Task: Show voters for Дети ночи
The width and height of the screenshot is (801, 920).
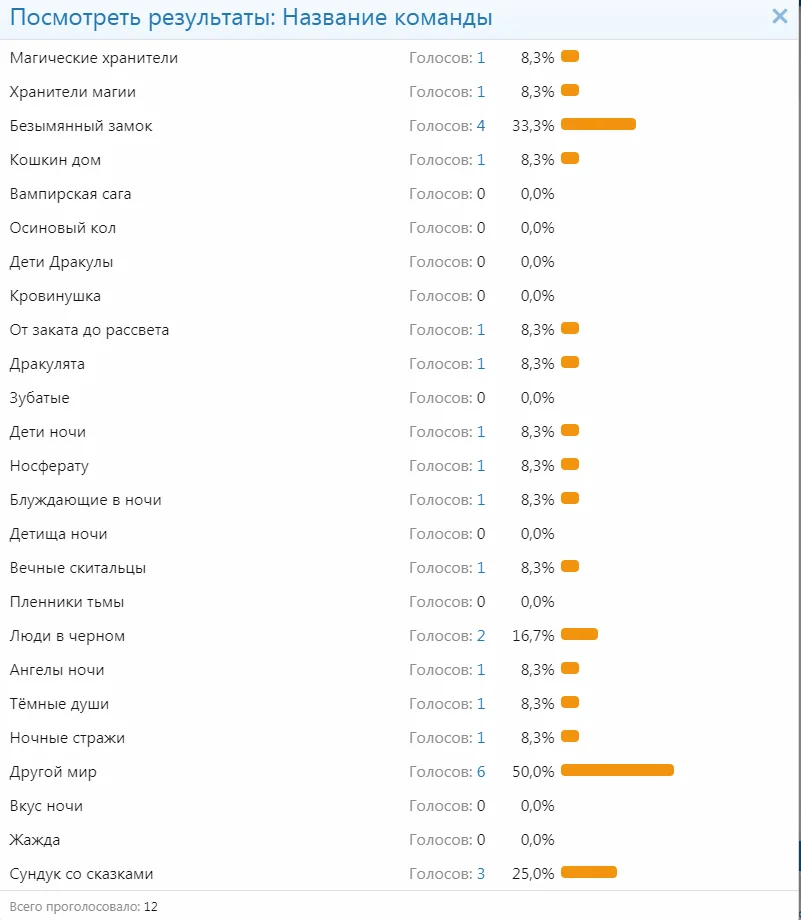Action: tap(481, 432)
